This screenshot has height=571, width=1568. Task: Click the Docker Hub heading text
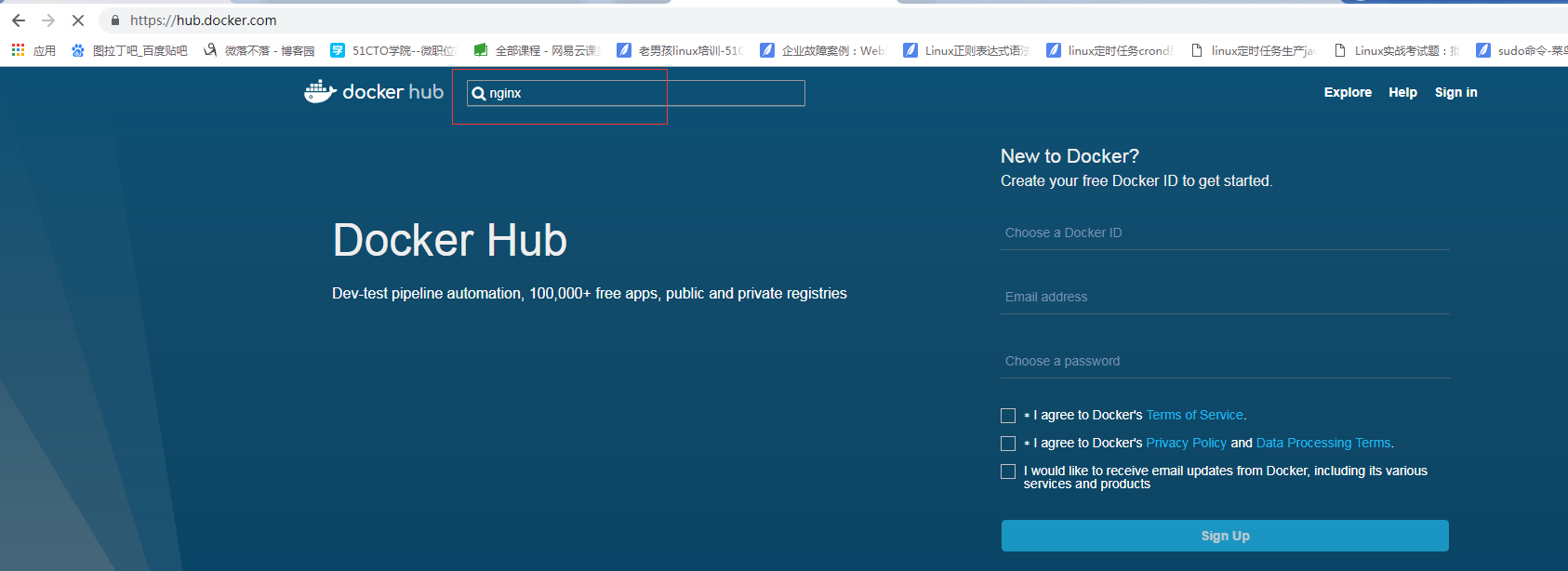pyautogui.click(x=450, y=240)
